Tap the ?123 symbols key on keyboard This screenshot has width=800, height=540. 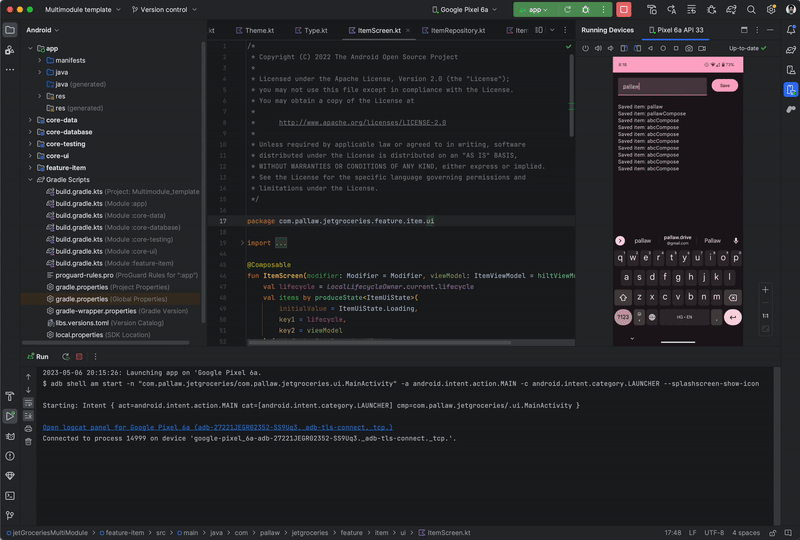point(623,317)
